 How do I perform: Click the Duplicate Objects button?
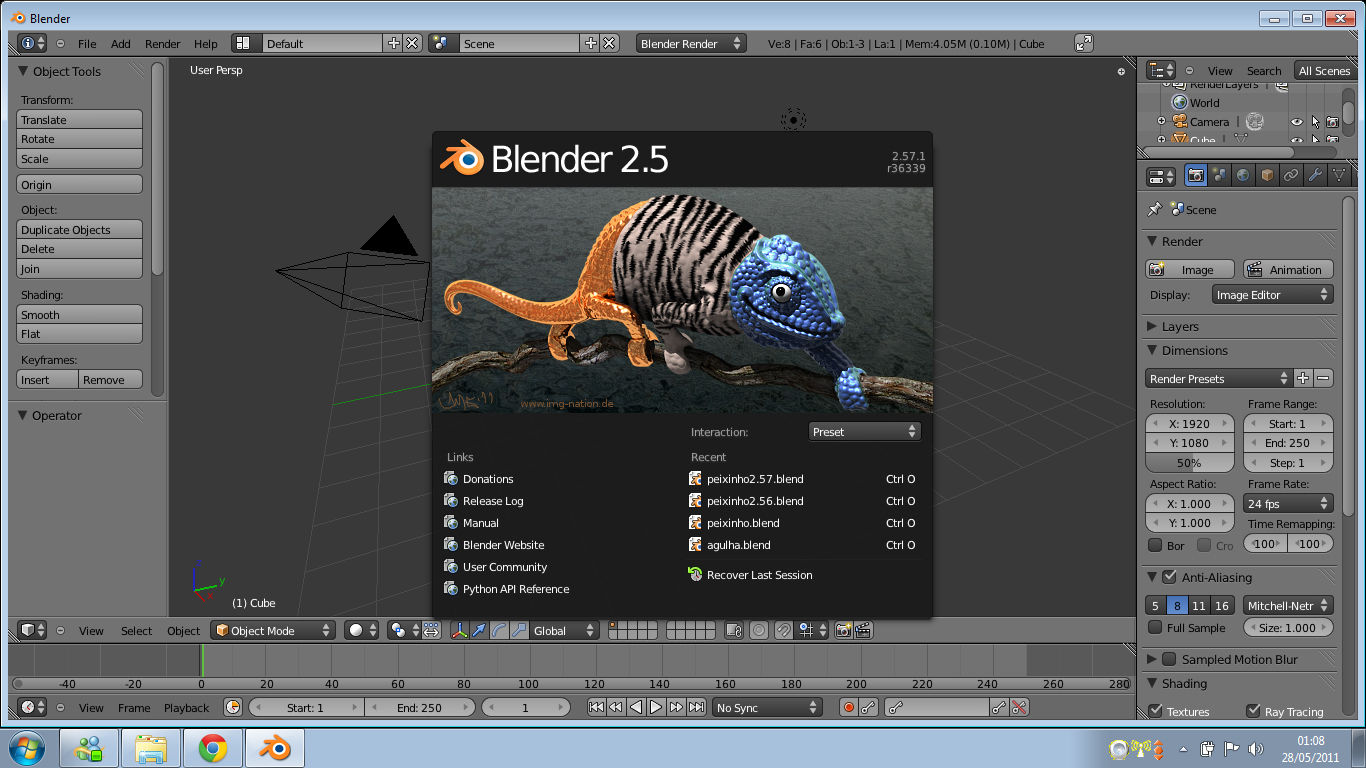point(80,230)
